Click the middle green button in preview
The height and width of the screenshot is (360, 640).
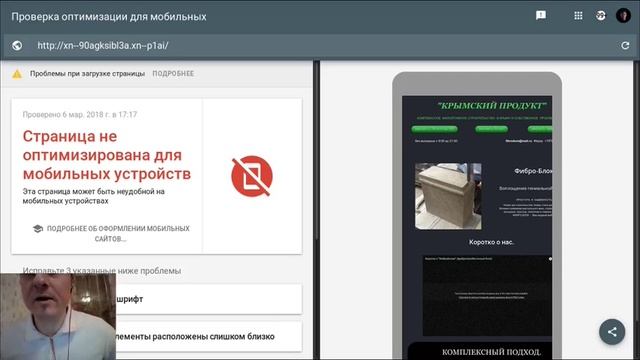[x=491, y=129]
